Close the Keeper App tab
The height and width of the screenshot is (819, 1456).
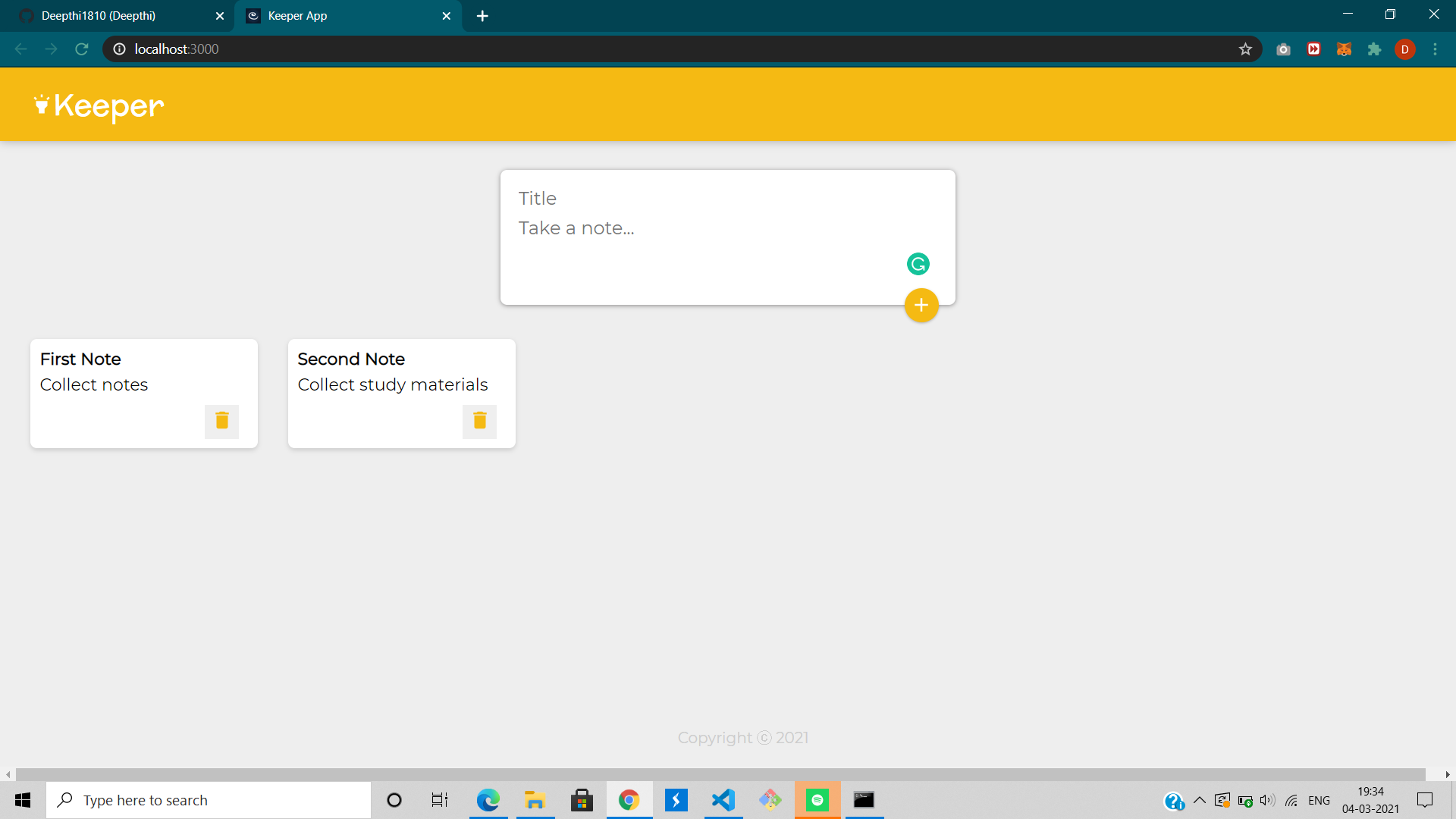coord(446,16)
